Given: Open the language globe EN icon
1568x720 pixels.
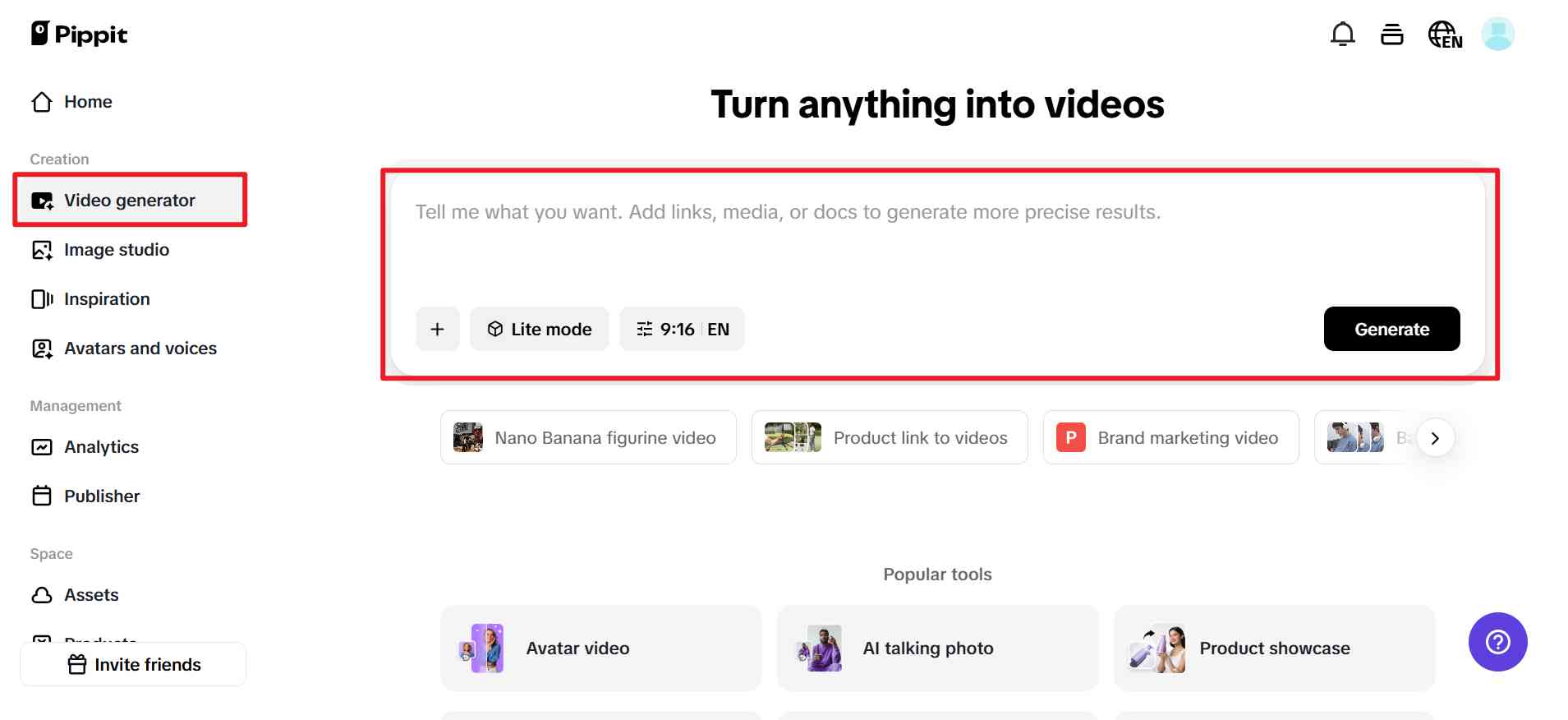Looking at the screenshot, I should 1445,35.
